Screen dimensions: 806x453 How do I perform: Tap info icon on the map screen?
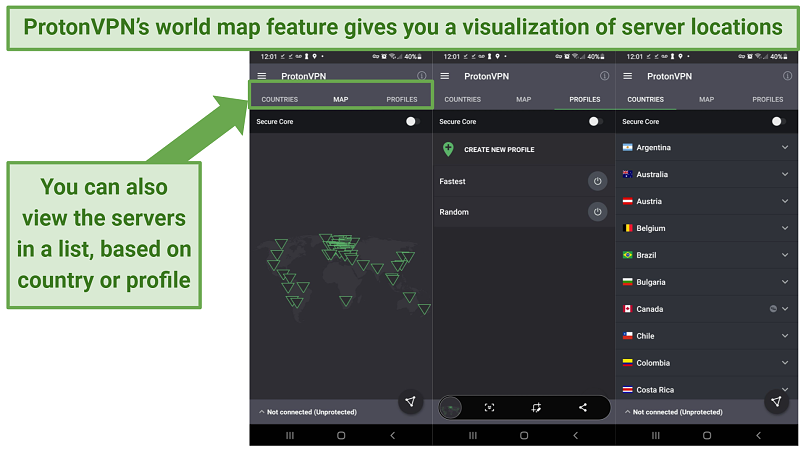point(422,76)
